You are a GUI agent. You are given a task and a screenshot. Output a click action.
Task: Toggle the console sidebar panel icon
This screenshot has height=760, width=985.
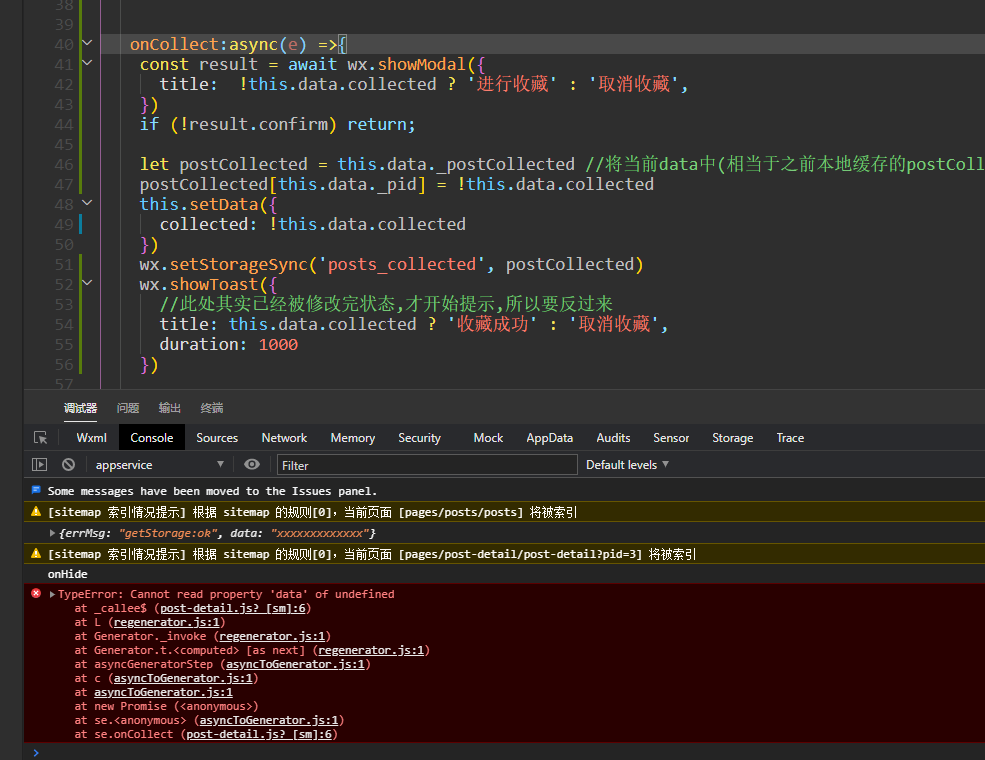coord(39,465)
